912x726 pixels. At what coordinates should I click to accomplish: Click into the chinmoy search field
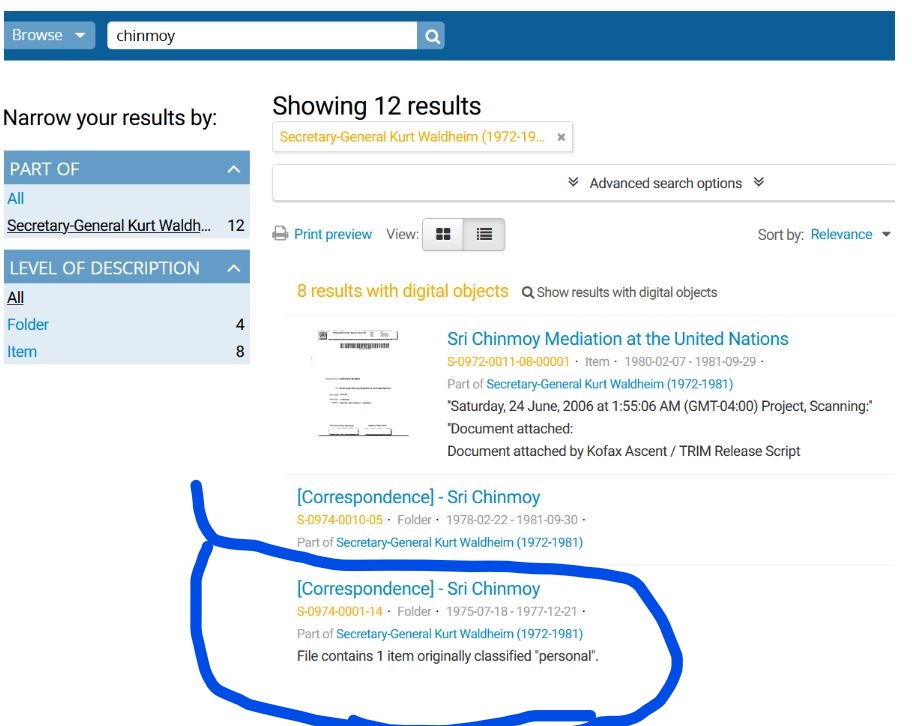tap(262, 36)
